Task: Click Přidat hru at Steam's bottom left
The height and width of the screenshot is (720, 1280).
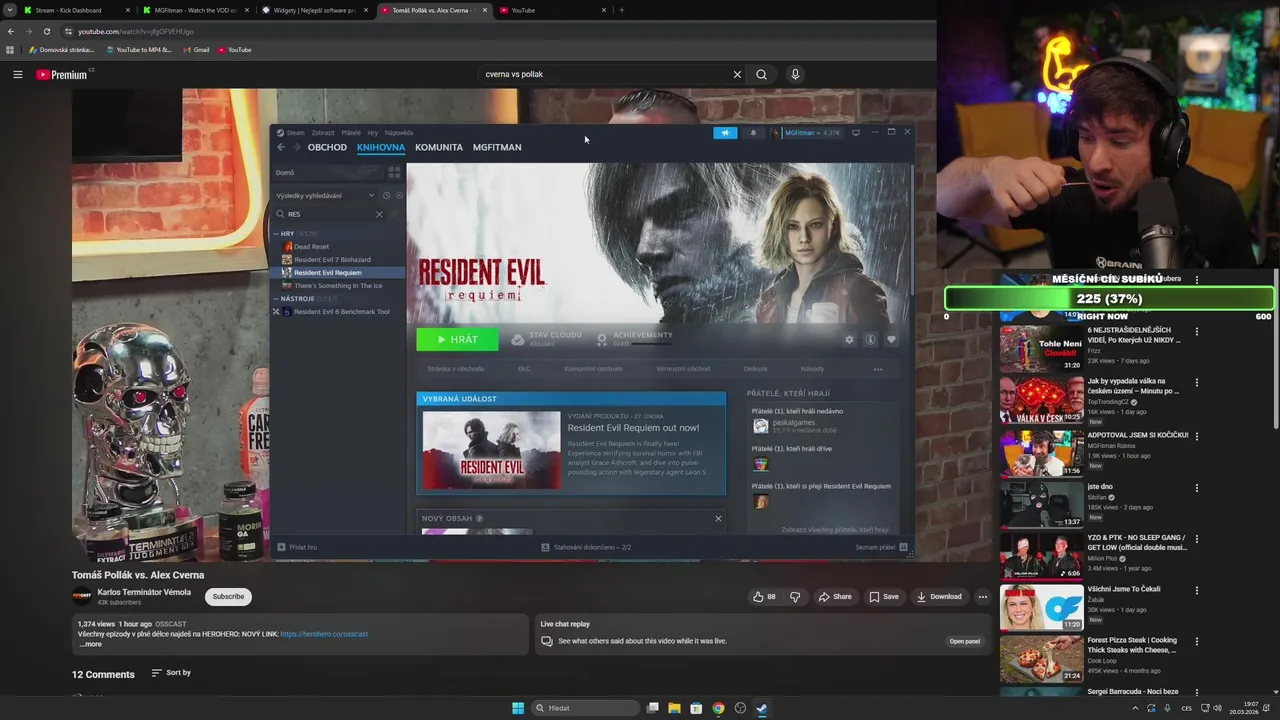Action: (x=297, y=547)
